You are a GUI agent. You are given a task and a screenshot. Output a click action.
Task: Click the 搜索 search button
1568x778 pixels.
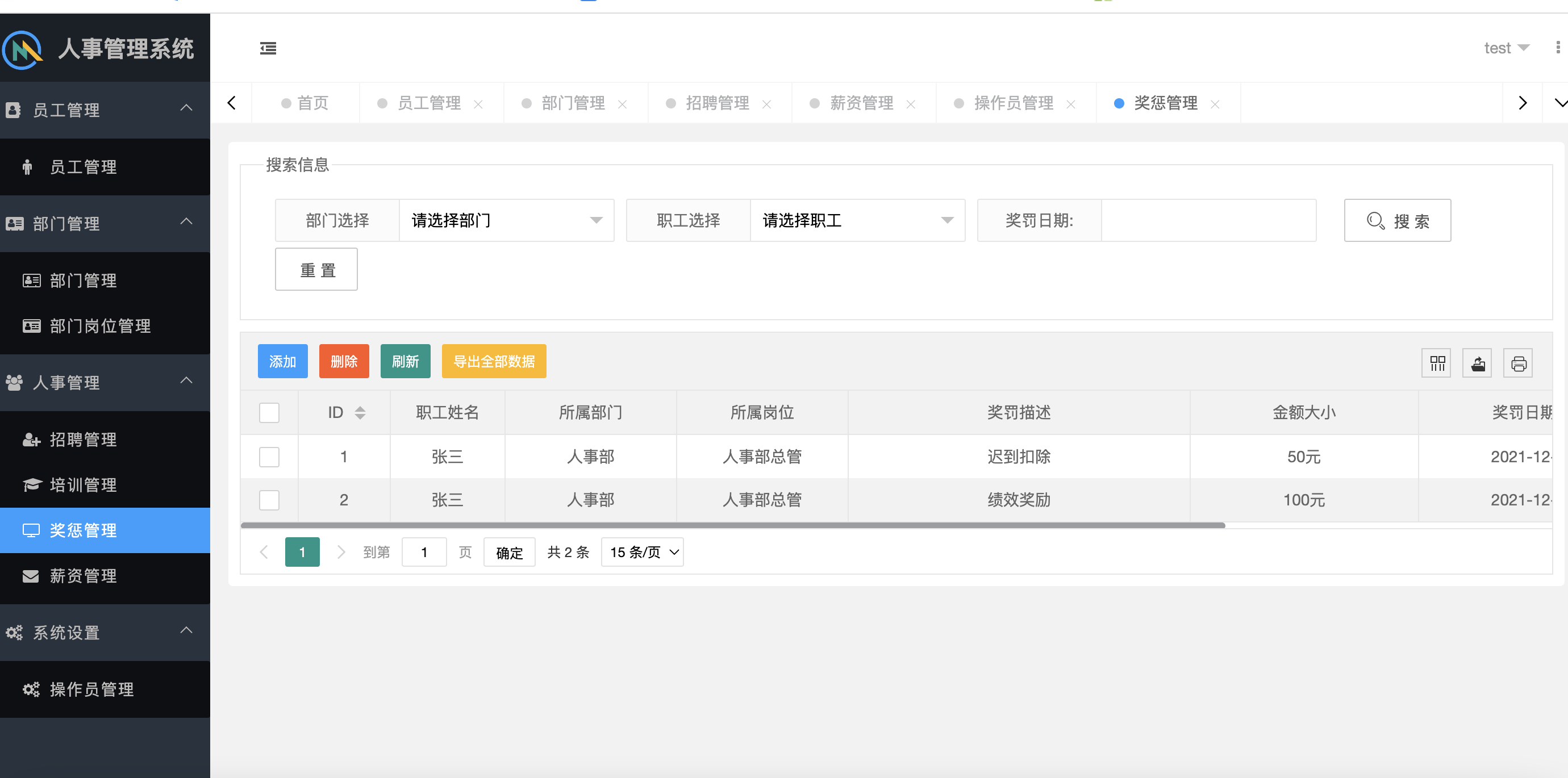1397,220
